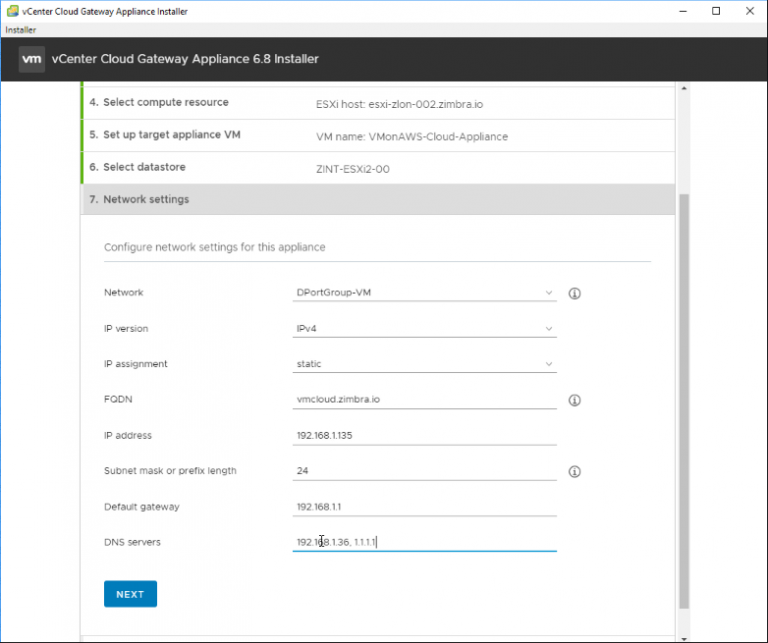Click the scrollbar up arrow

click(x=684, y=89)
